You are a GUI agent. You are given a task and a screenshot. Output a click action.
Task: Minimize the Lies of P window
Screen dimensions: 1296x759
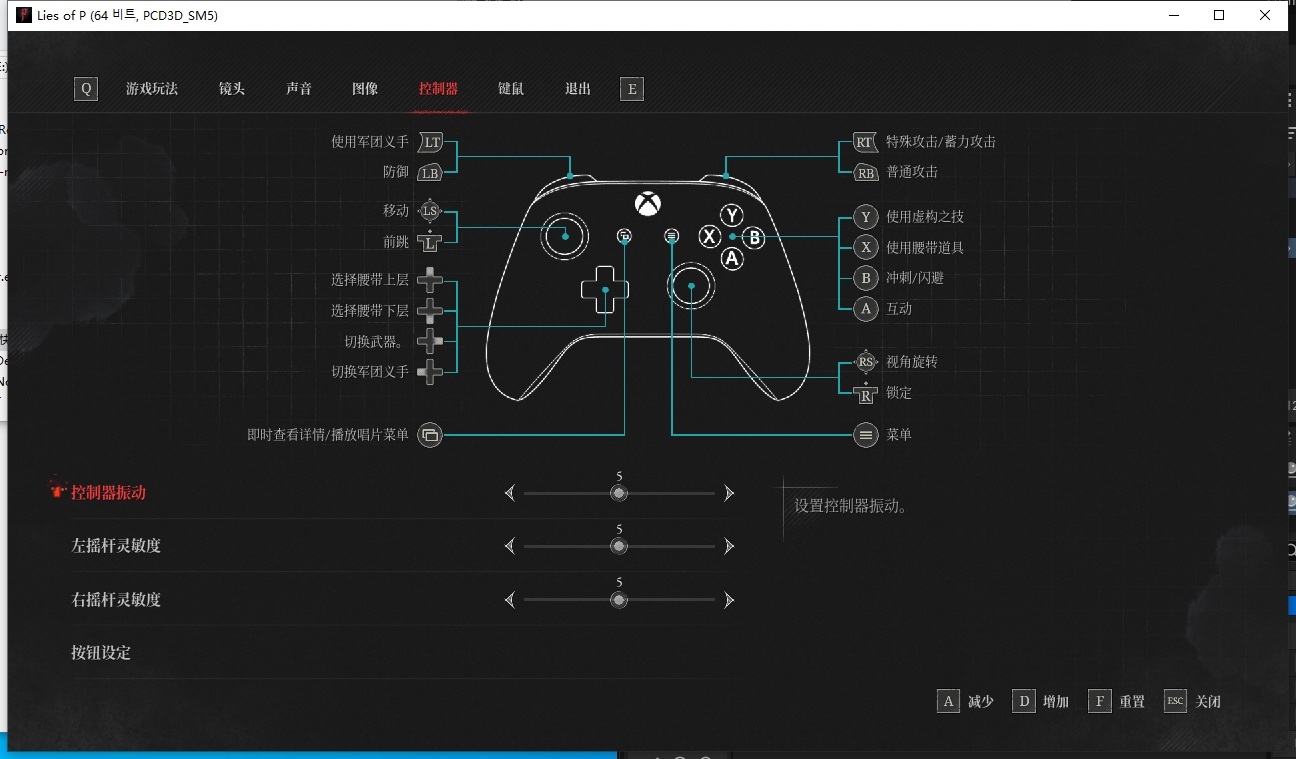pos(1172,15)
